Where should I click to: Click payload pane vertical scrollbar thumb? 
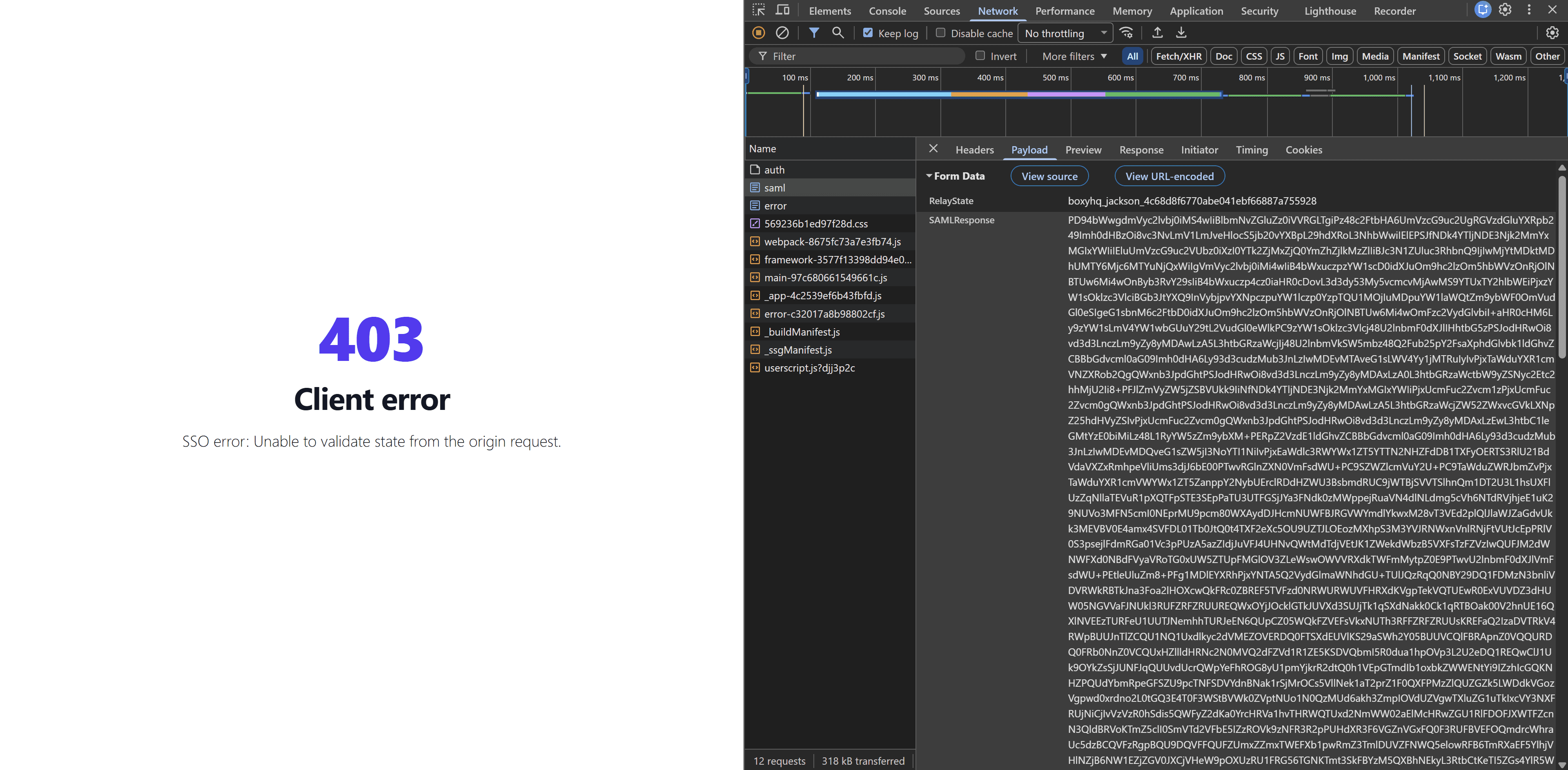pyautogui.click(x=1562, y=267)
